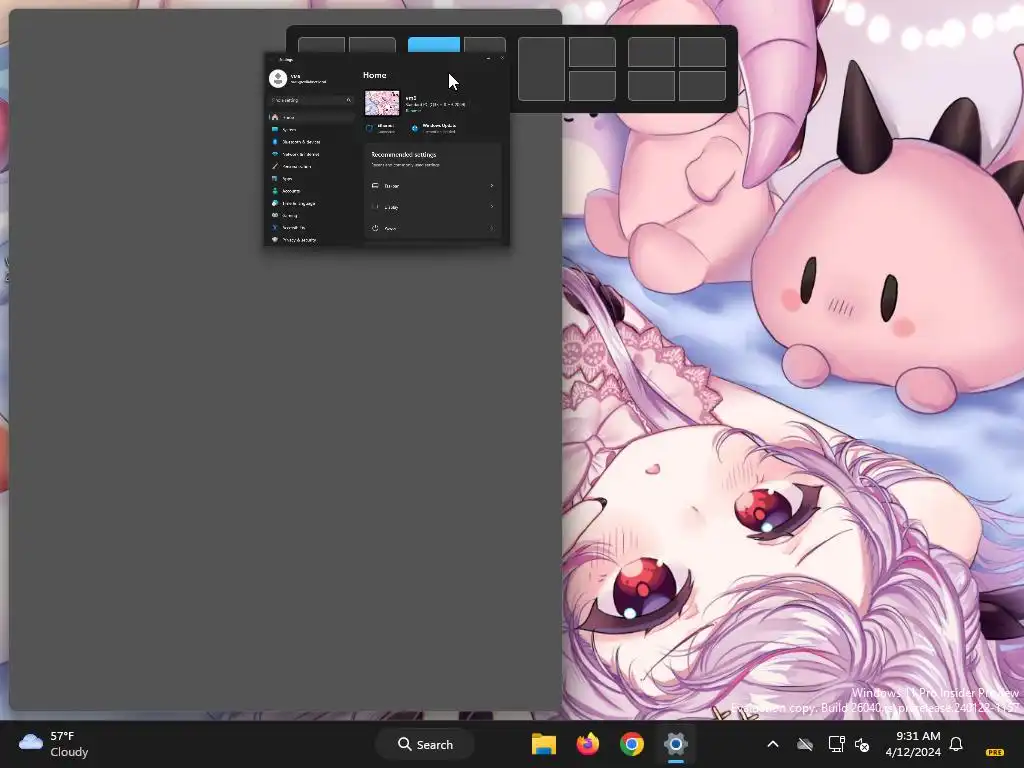Open notifications with the bell icon
The image size is (1024, 768).
pyautogui.click(x=956, y=744)
